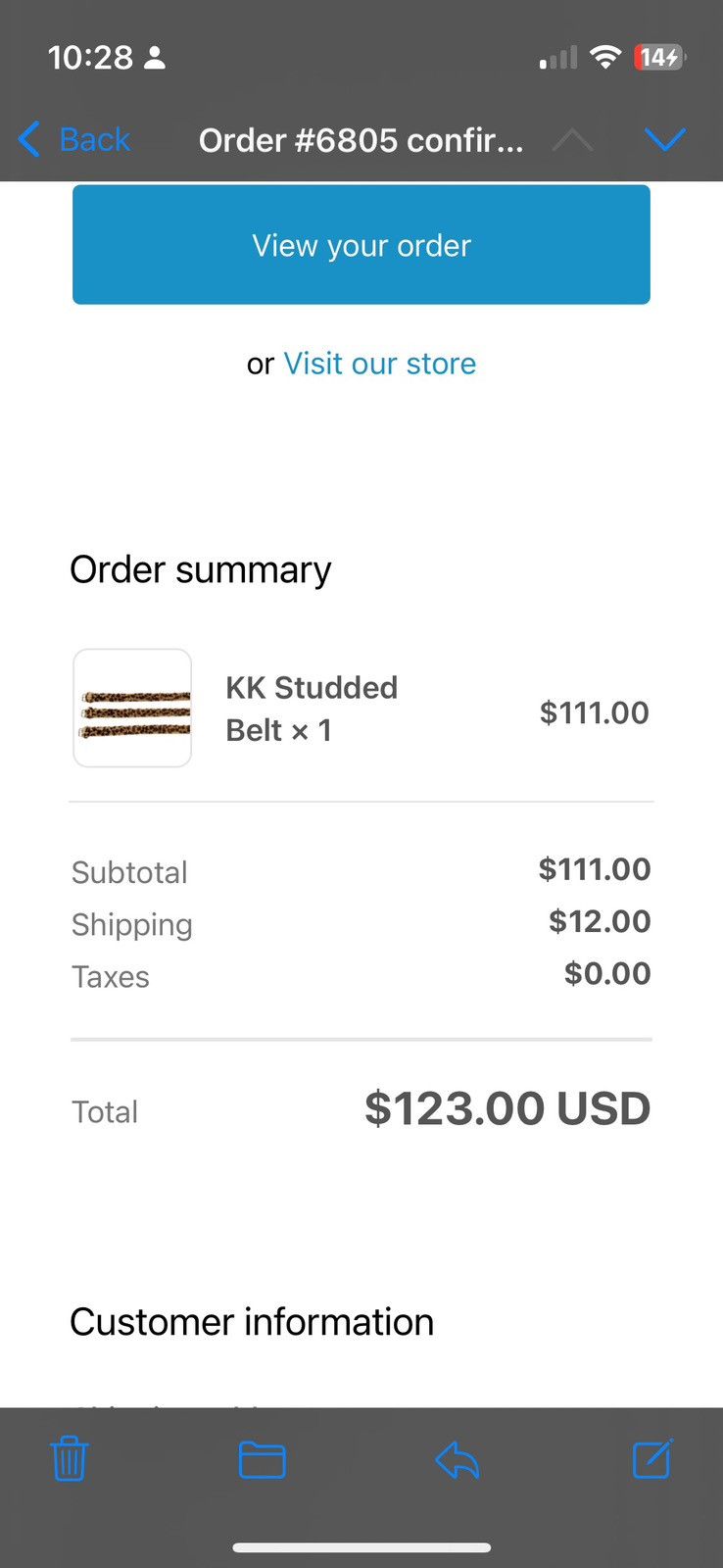Tap the battery indicator in status bar
This screenshot has width=723, height=1568.
pos(660,58)
